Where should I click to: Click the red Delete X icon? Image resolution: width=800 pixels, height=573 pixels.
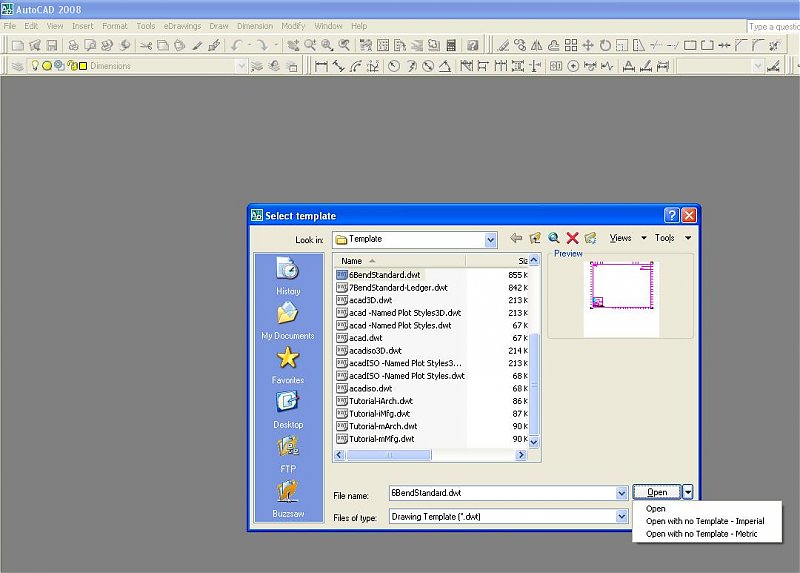572,238
